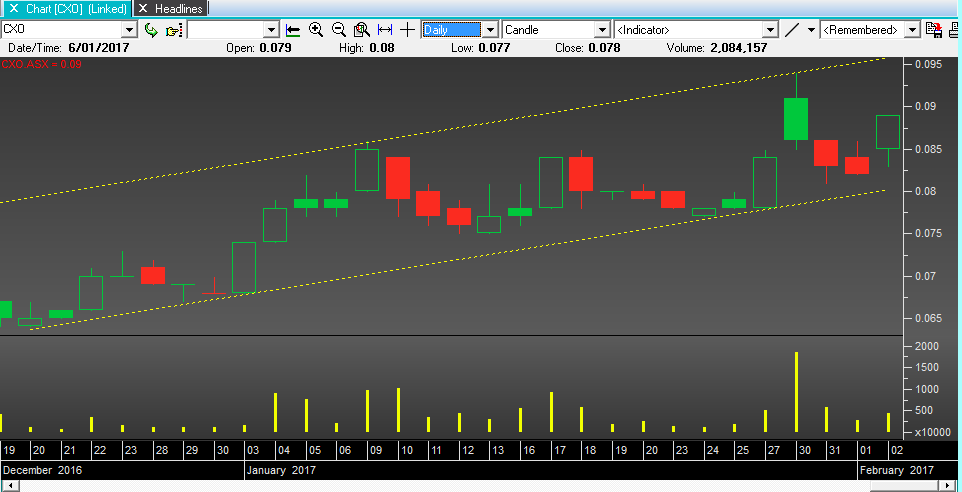
Task: Close the Chart [CXO] tab with X
Action: click(14, 9)
